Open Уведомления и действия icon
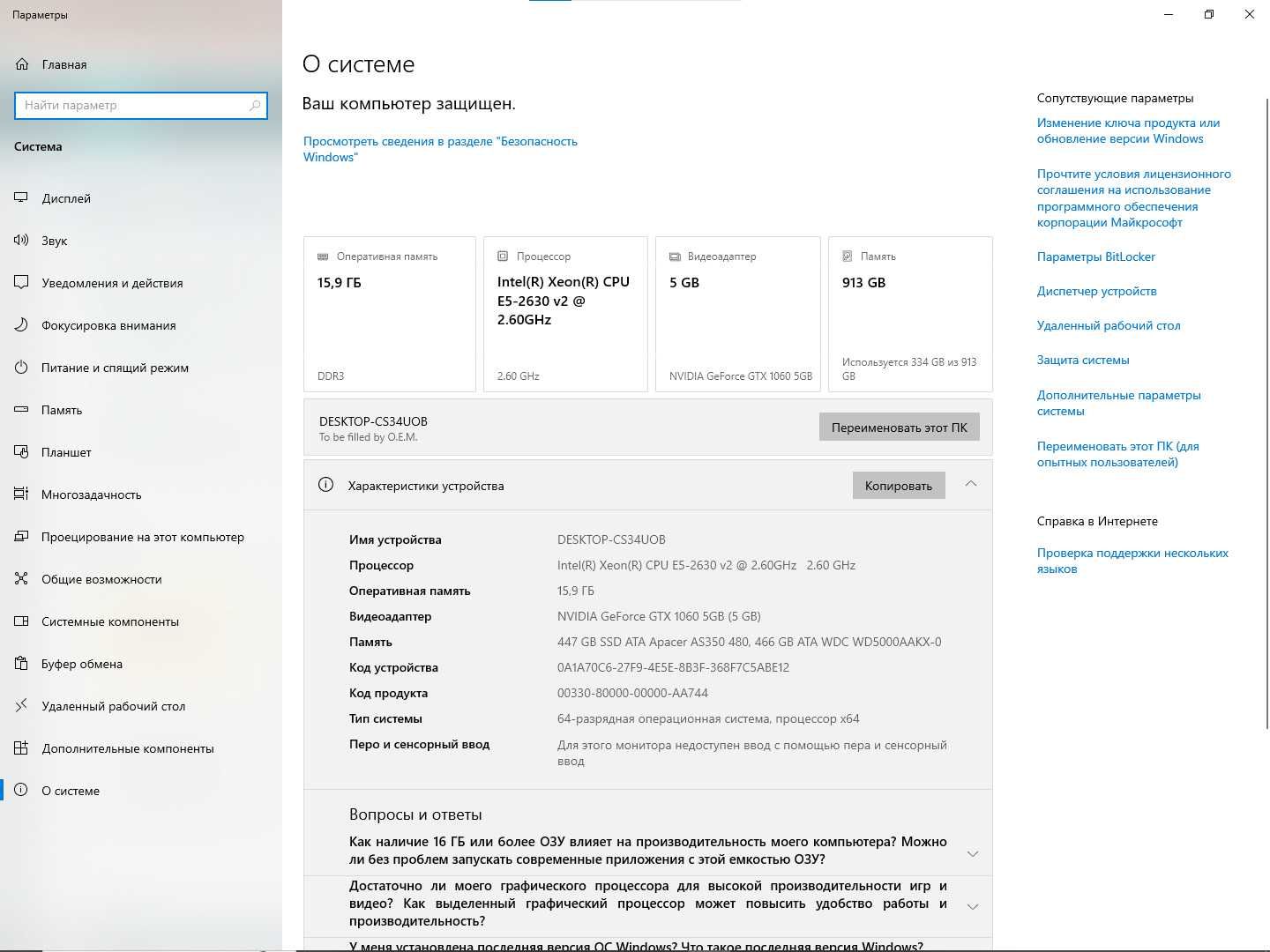The image size is (1270, 952). click(21, 283)
